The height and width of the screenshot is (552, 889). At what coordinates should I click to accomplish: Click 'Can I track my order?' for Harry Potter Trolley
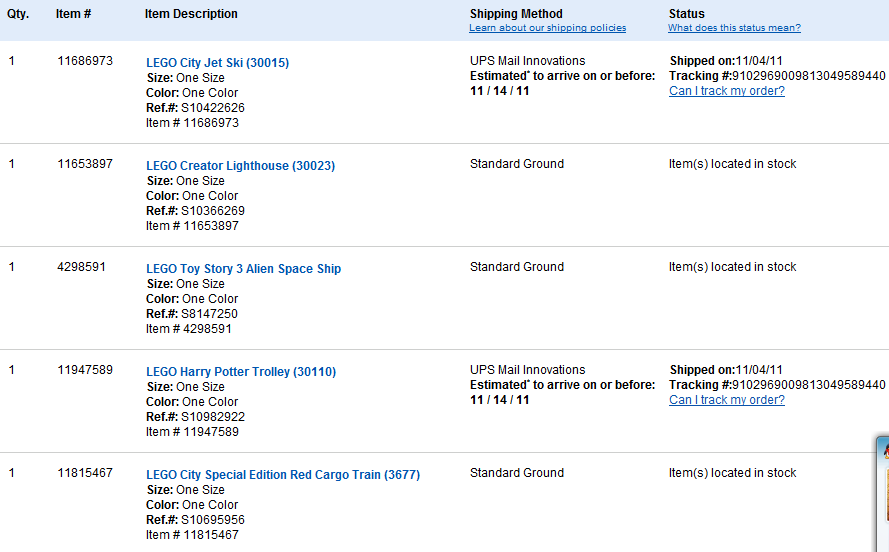pos(726,400)
